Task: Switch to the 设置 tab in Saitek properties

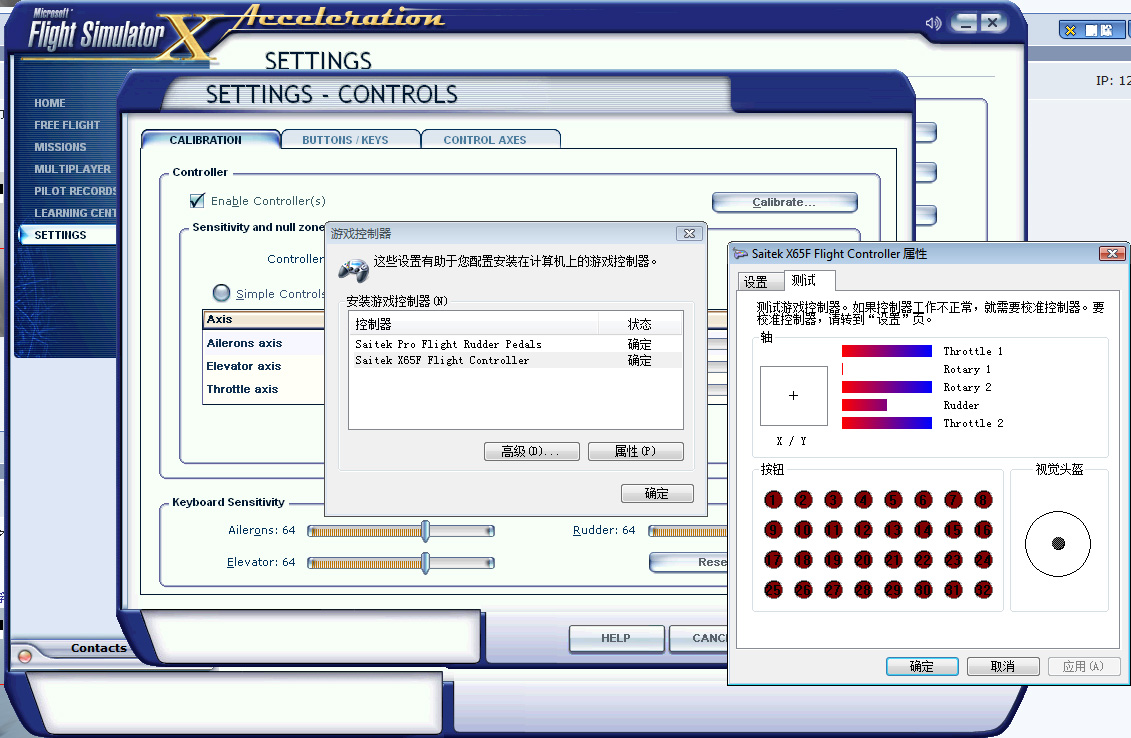Action: 760,282
